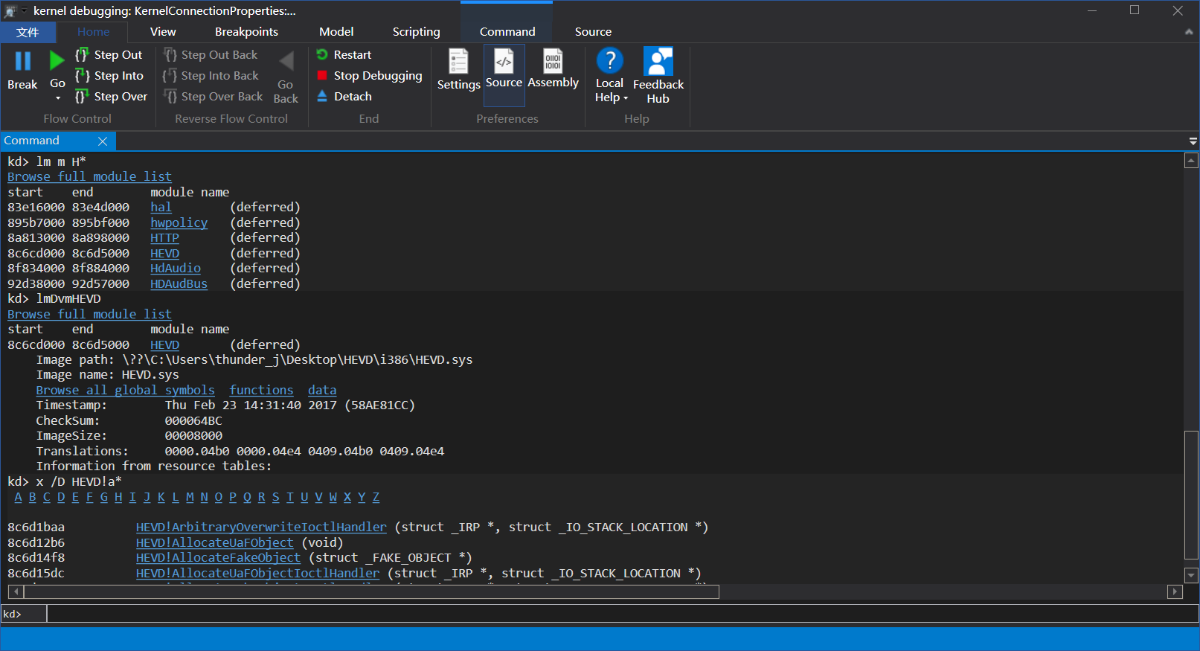Screen dimensions: 1200x651
Task: Click Step Over in Flow Control
Action: [x=111, y=97]
